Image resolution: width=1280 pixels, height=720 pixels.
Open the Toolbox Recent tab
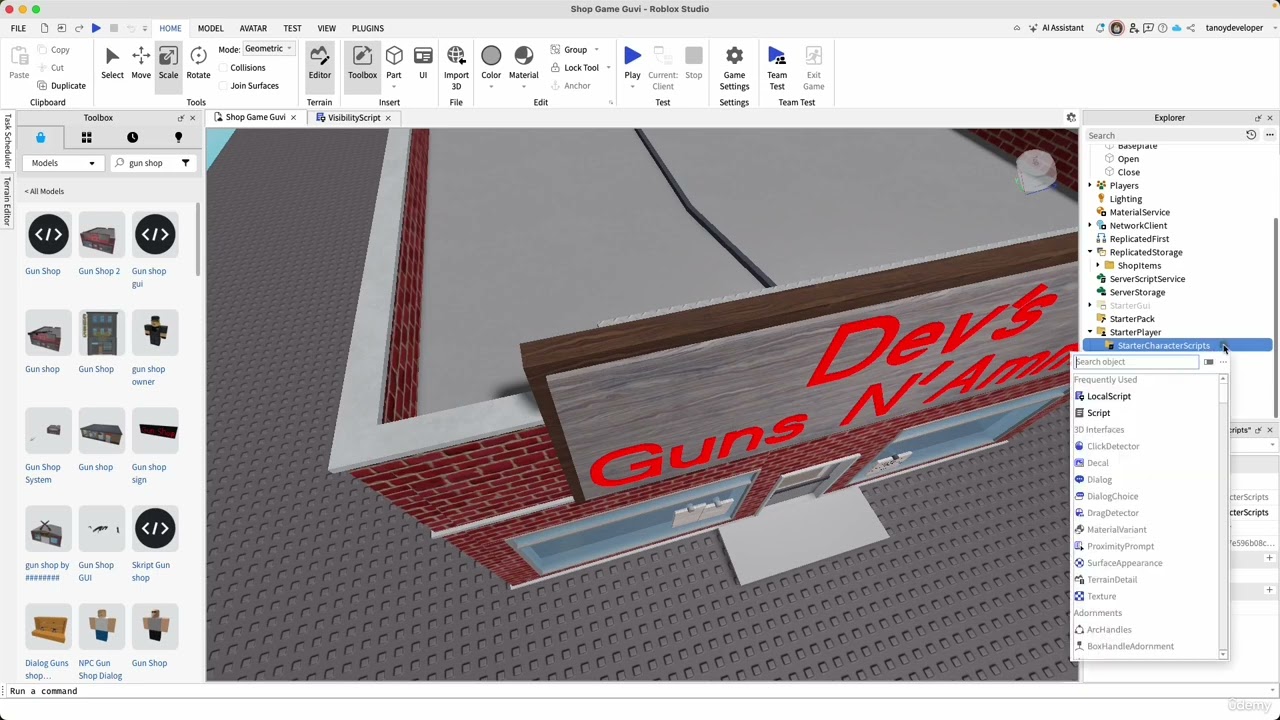(x=132, y=138)
